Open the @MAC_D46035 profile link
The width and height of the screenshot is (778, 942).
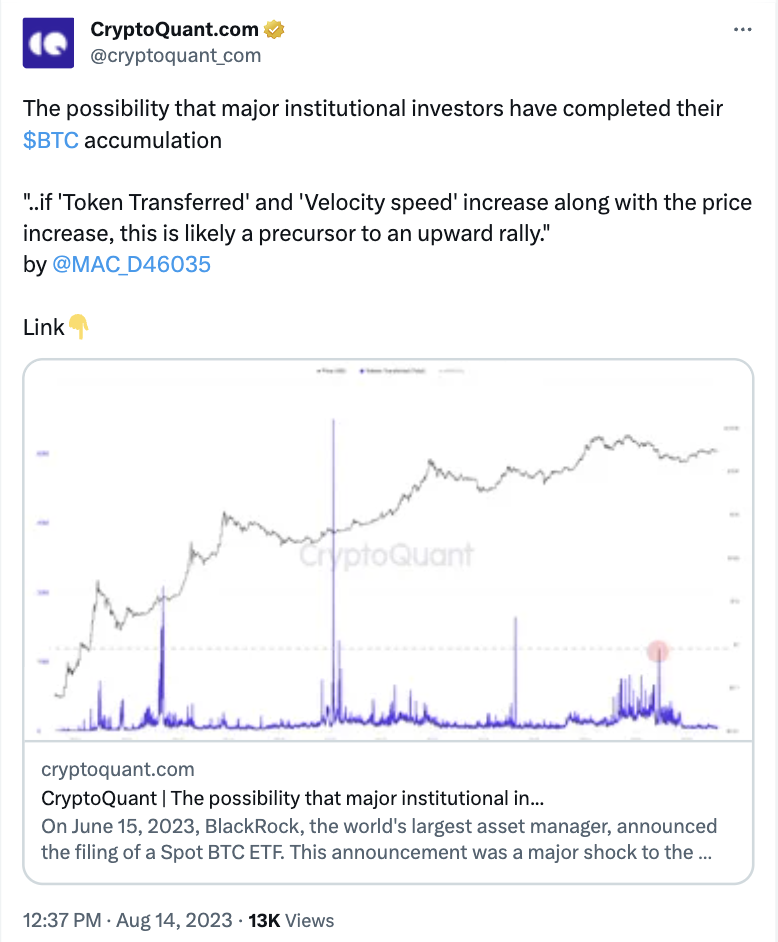point(131,264)
